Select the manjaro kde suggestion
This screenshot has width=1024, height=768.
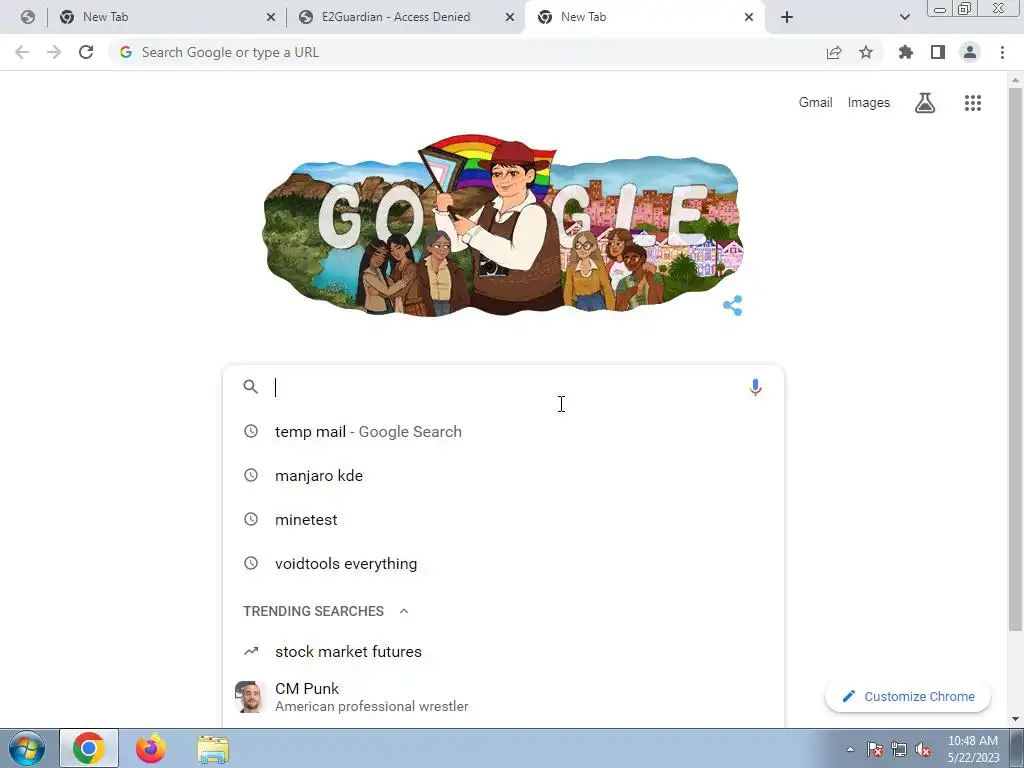click(x=503, y=475)
